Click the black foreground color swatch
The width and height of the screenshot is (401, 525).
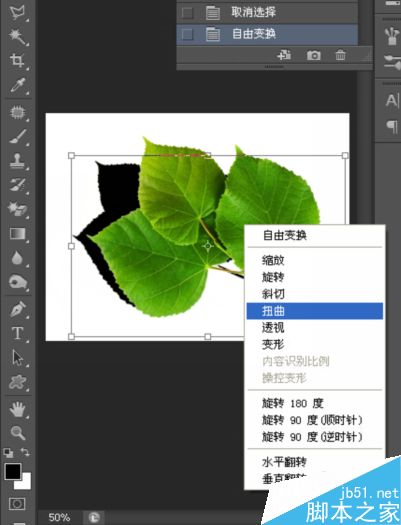tap(13, 471)
